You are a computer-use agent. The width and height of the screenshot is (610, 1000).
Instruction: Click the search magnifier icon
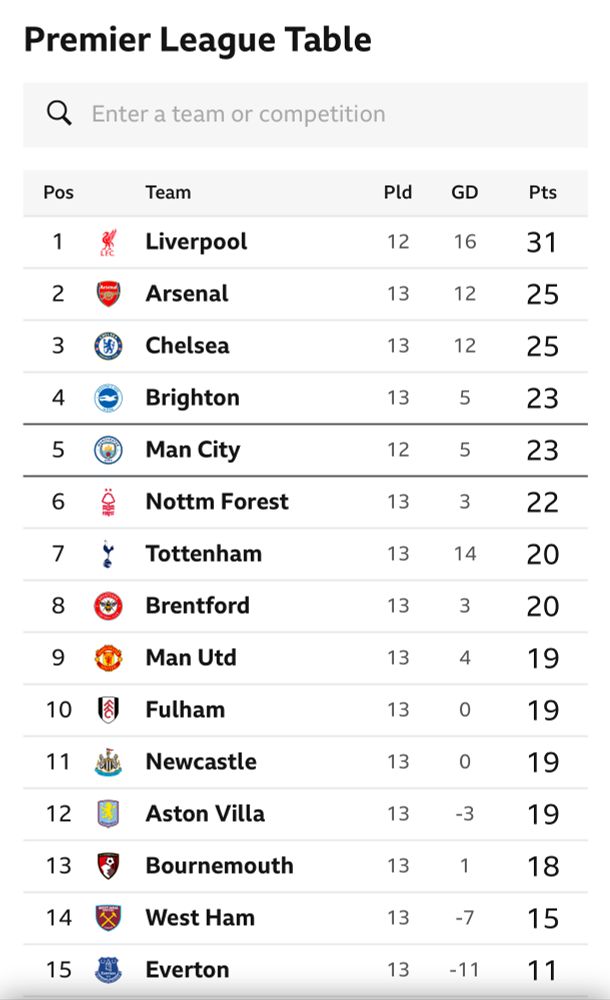[59, 113]
